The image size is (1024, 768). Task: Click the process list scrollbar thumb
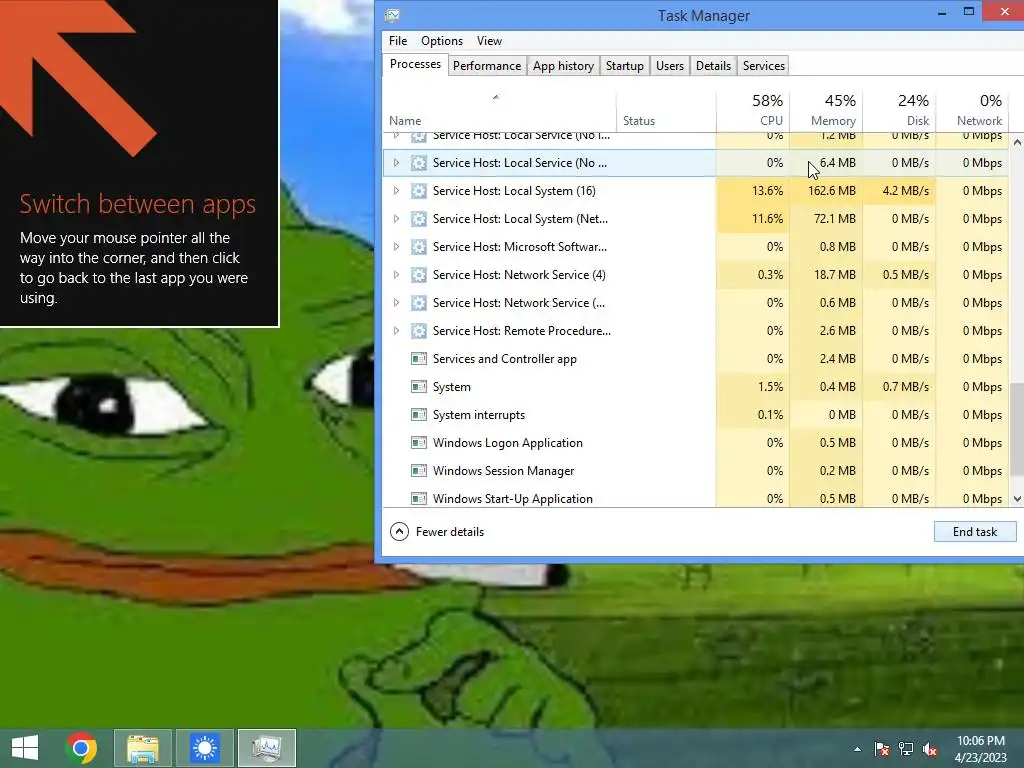1017,430
